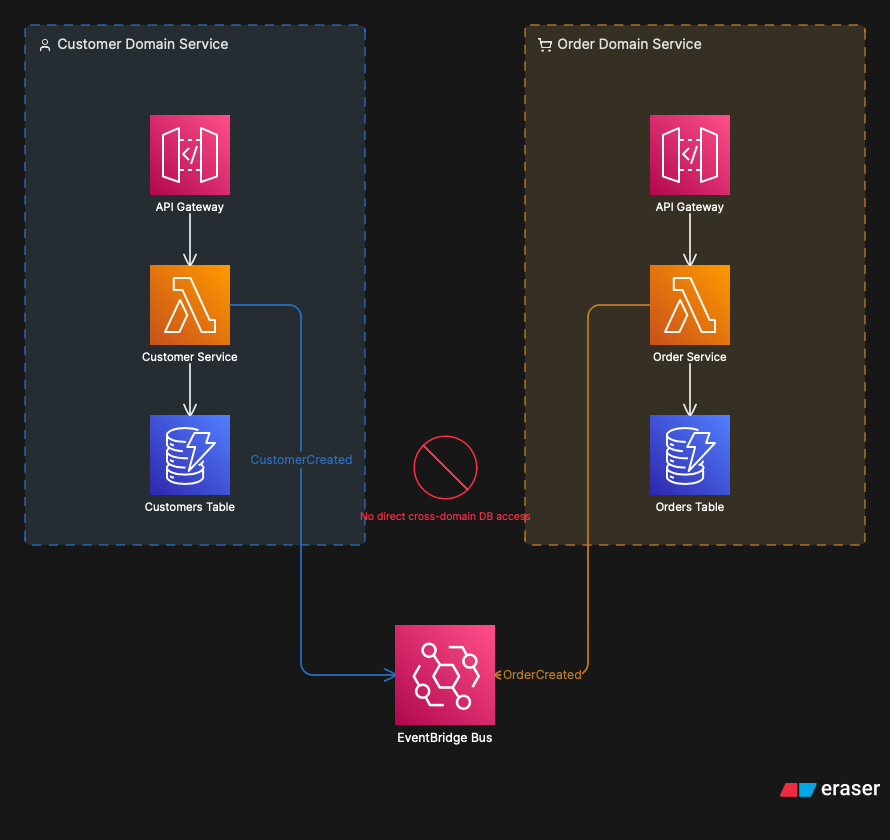
Task: Click the CustomerCreated edge label
Action: pyautogui.click(x=301, y=460)
